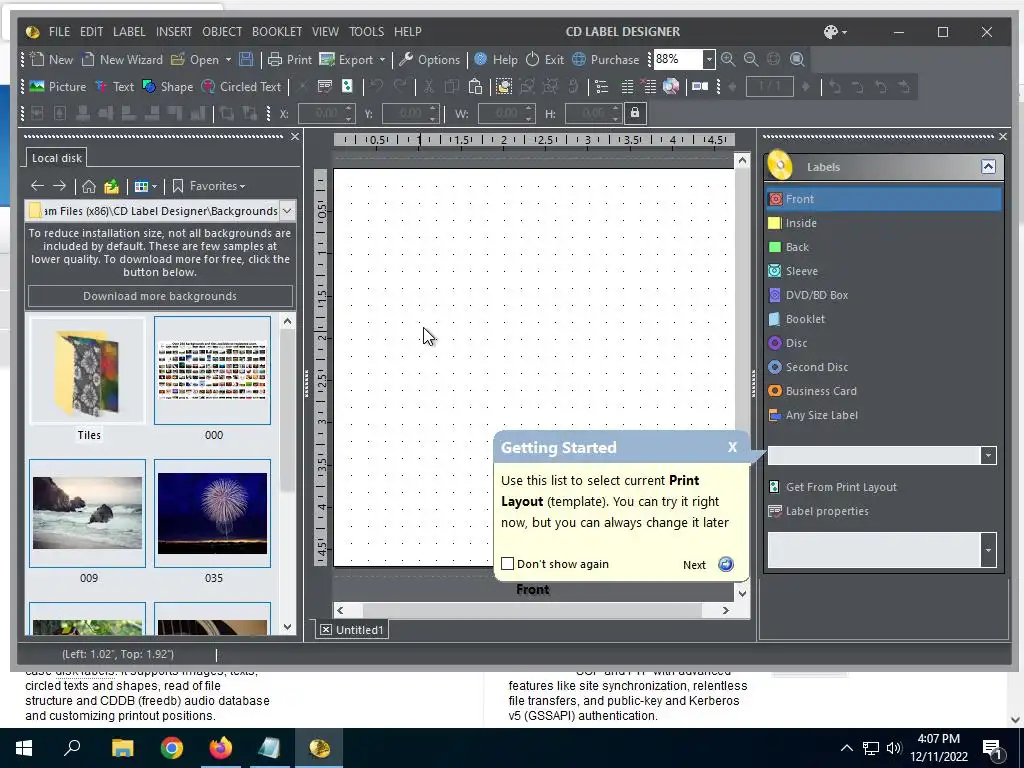The width and height of the screenshot is (1024, 768).
Task: Zoom out with the magnifier minus icon
Action: tap(751, 59)
